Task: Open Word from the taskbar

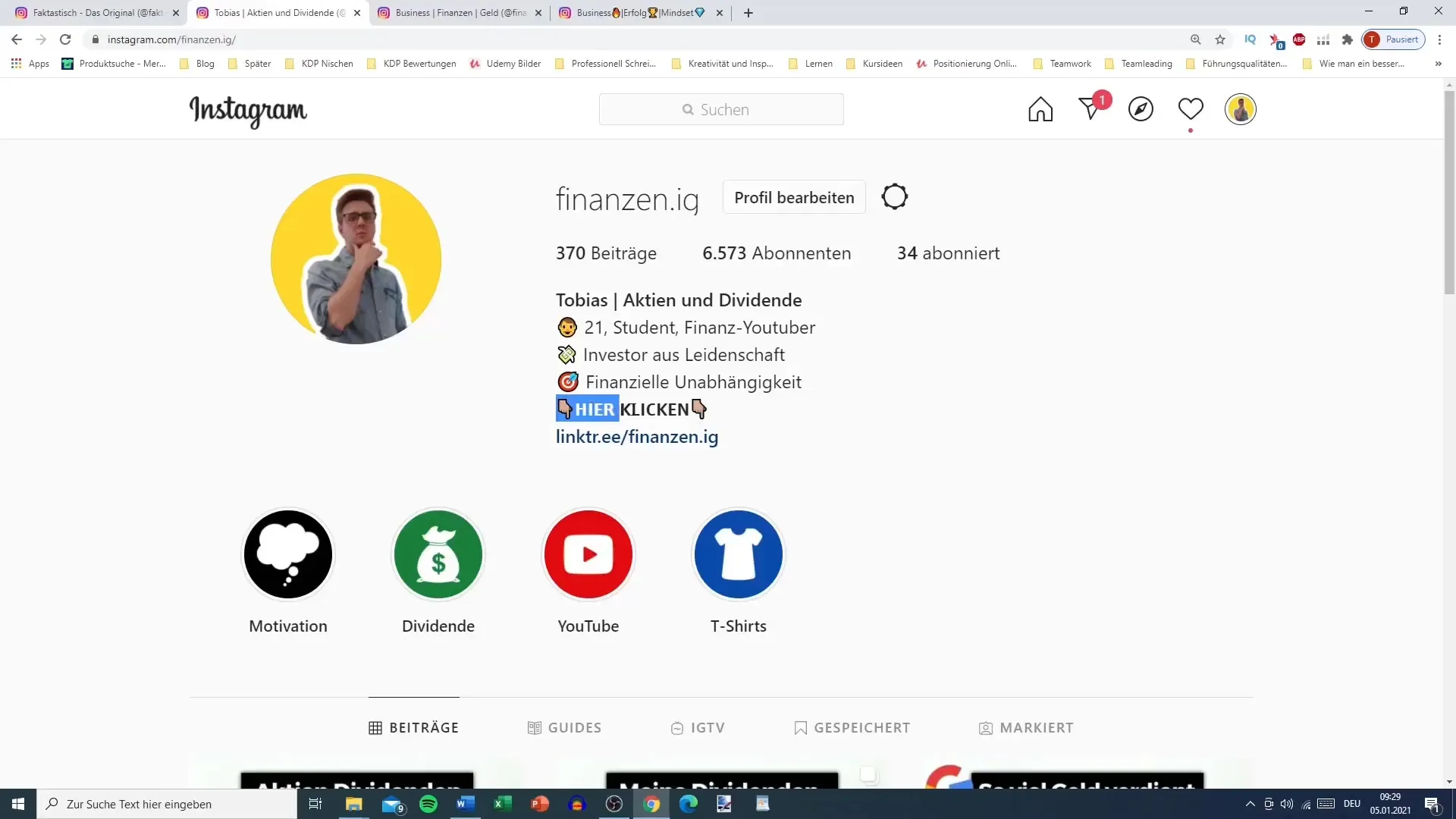Action: (x=466, y=804)
